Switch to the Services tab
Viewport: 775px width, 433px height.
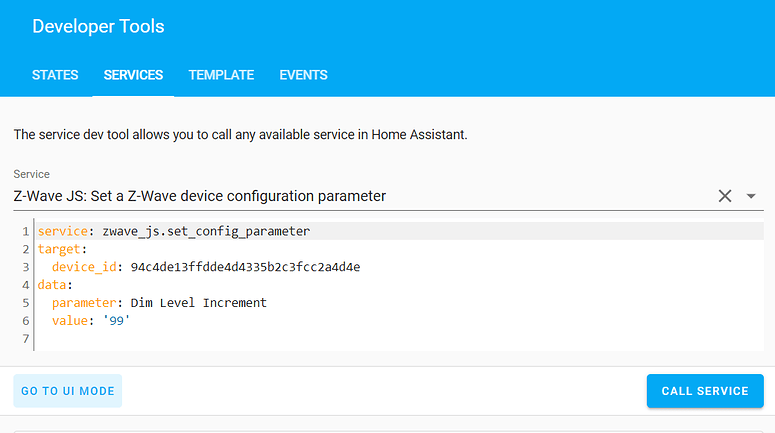tap(133, 75)
